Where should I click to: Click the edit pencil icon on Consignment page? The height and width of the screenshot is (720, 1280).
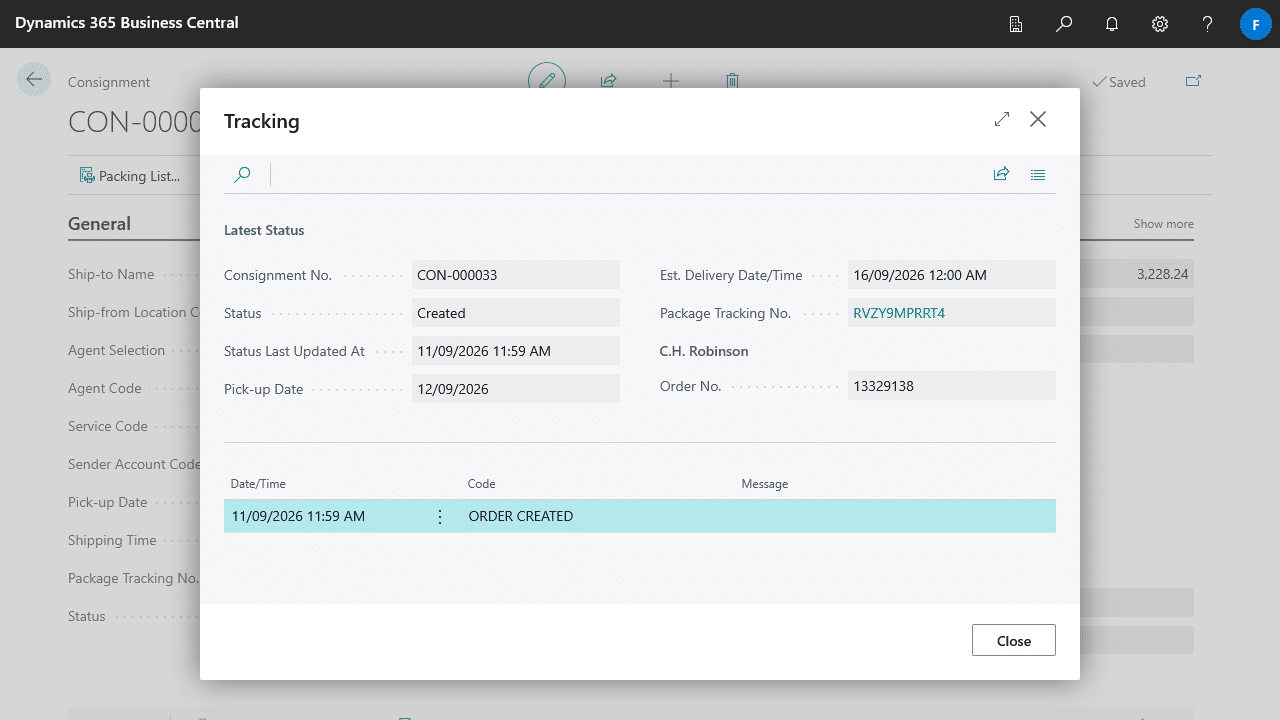click(547, 81)
